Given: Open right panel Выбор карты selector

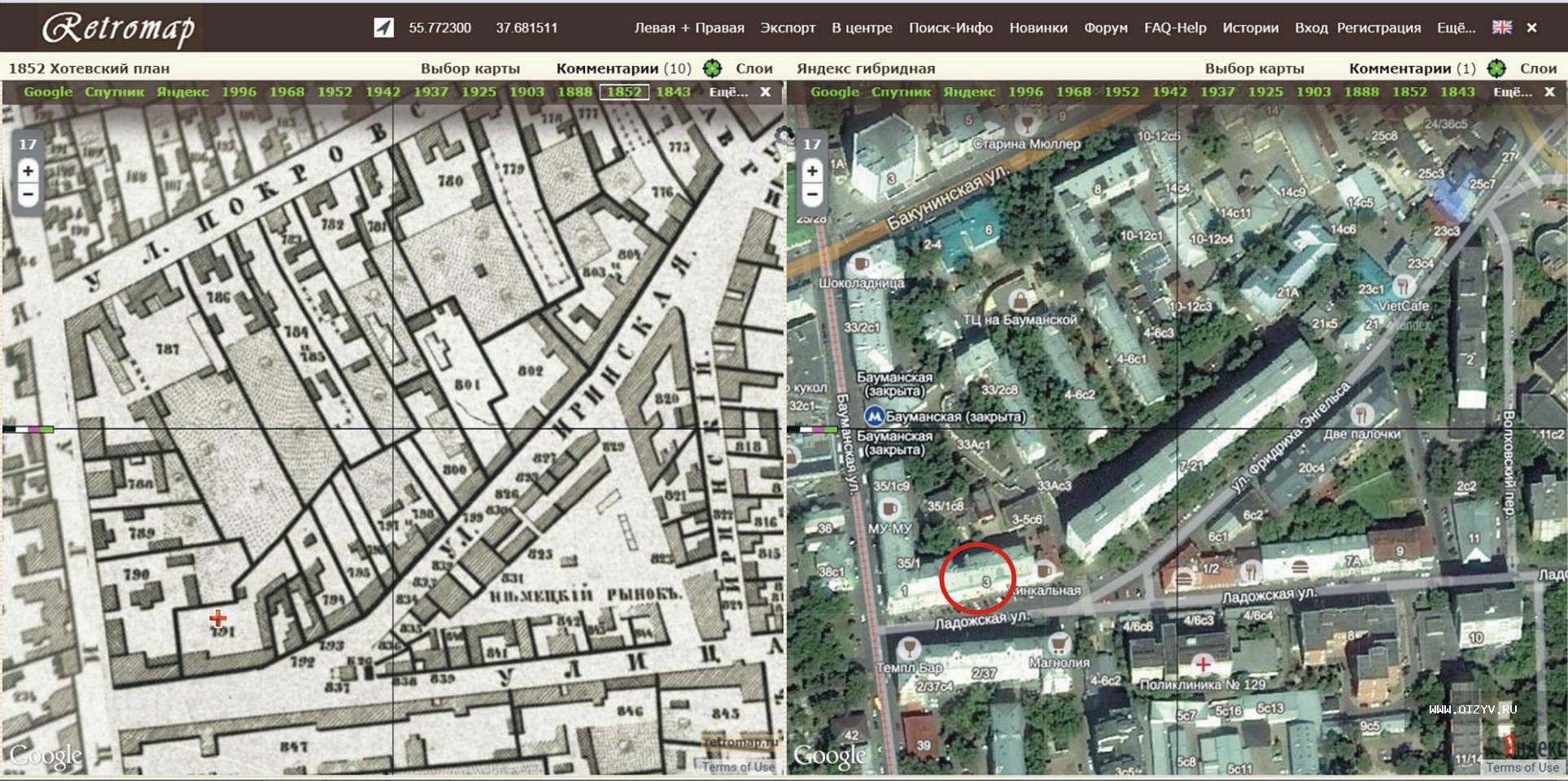Looking at the screenshot, I should click(1255, 68).
